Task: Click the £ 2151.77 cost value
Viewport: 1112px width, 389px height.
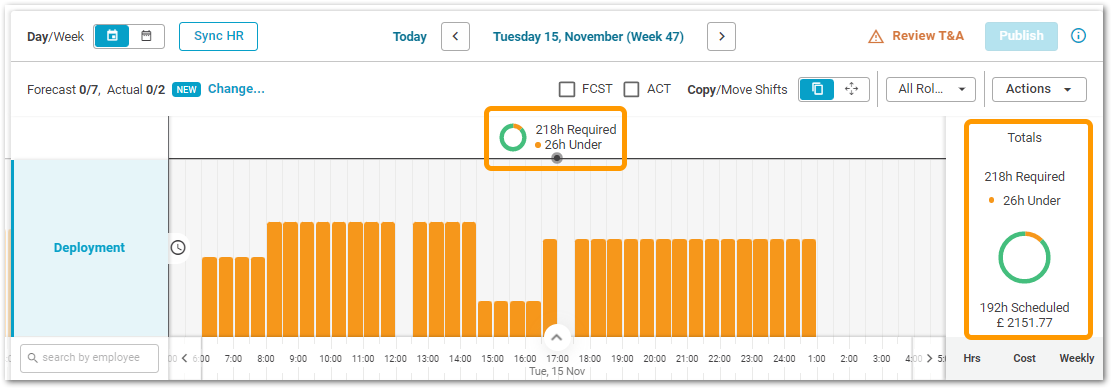Action: [1024, 323]
